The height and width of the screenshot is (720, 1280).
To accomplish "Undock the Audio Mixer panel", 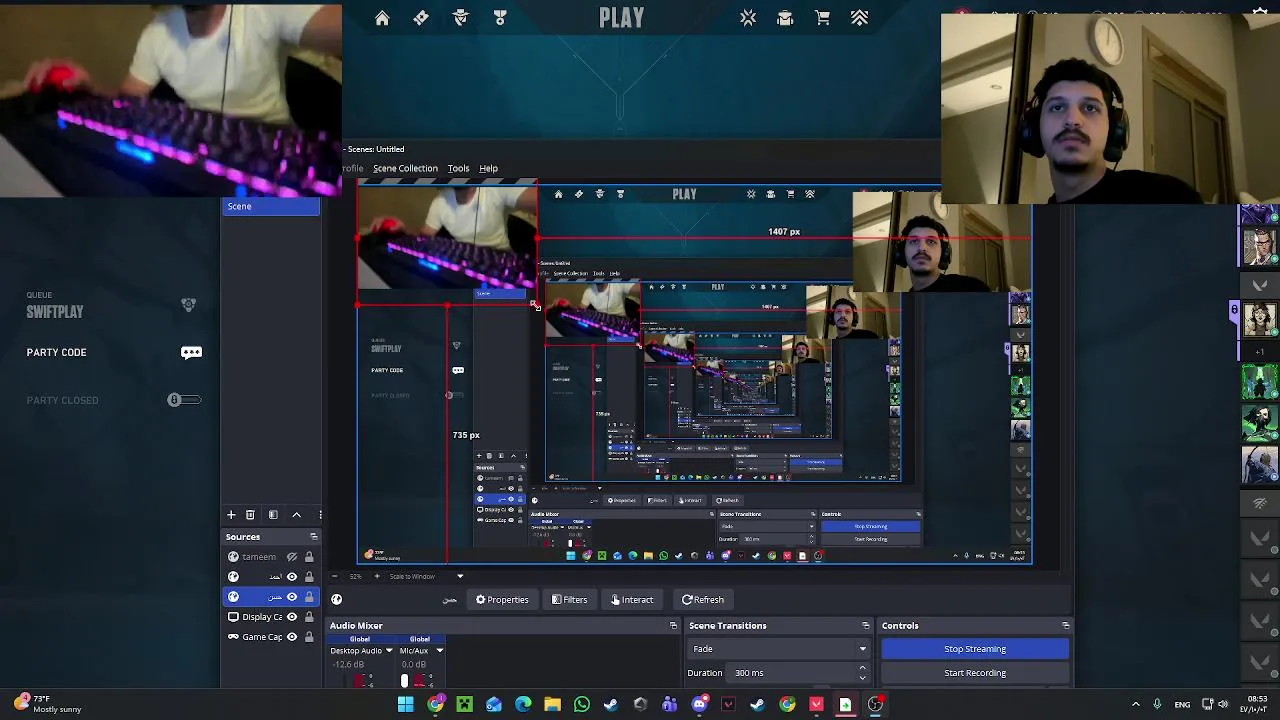I will tap(673, 626).
